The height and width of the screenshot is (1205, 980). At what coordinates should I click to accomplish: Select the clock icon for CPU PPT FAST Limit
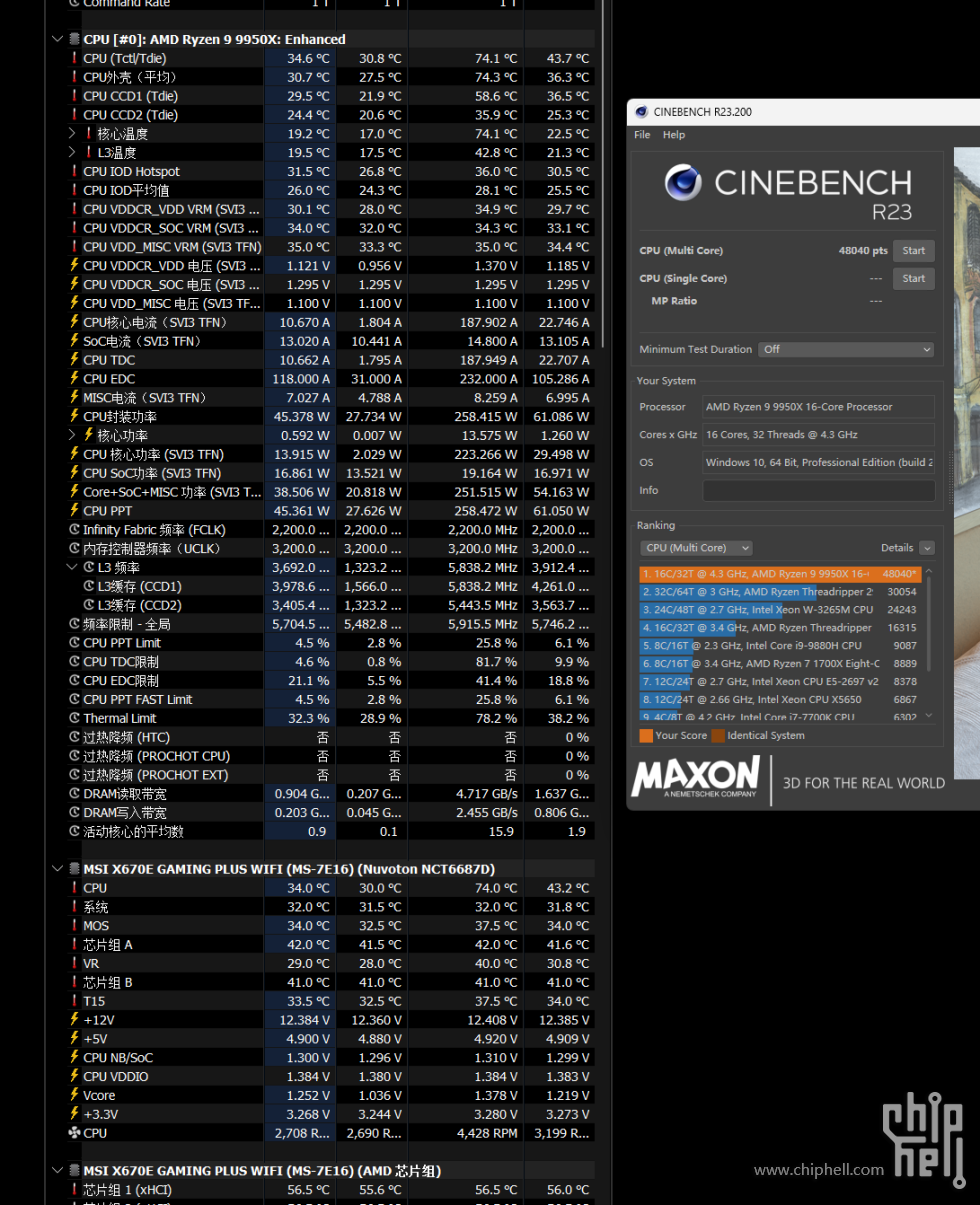[74, 699]
